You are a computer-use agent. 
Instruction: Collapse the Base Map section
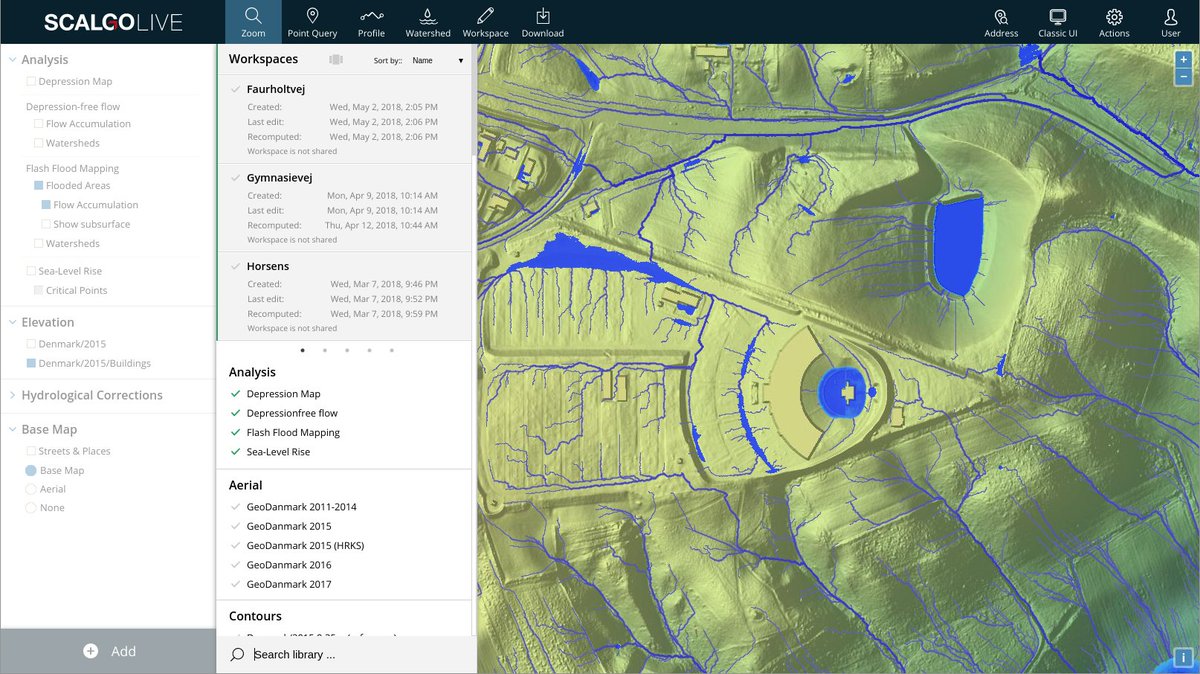pos(12,429)
